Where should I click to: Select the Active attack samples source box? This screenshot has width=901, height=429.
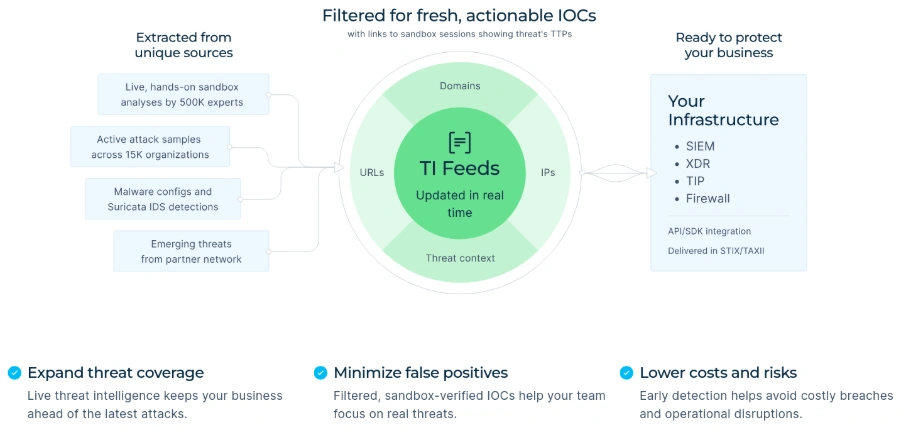tap(151, 146)
